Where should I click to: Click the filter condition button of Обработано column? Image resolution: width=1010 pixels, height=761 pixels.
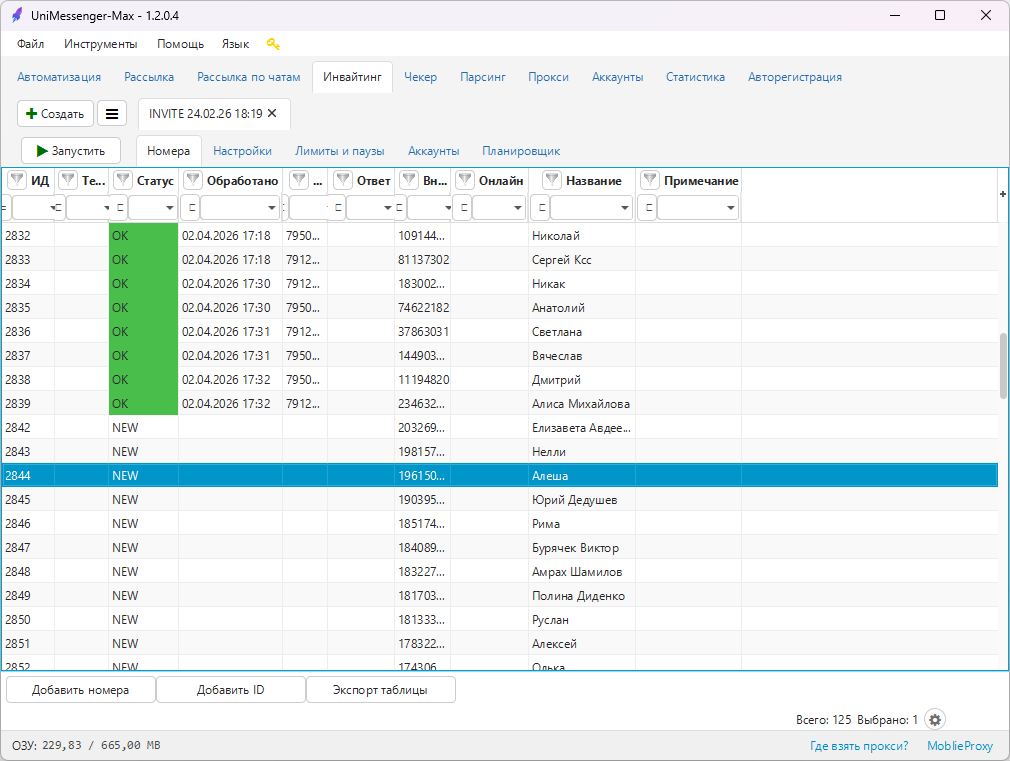click(191, 207)
